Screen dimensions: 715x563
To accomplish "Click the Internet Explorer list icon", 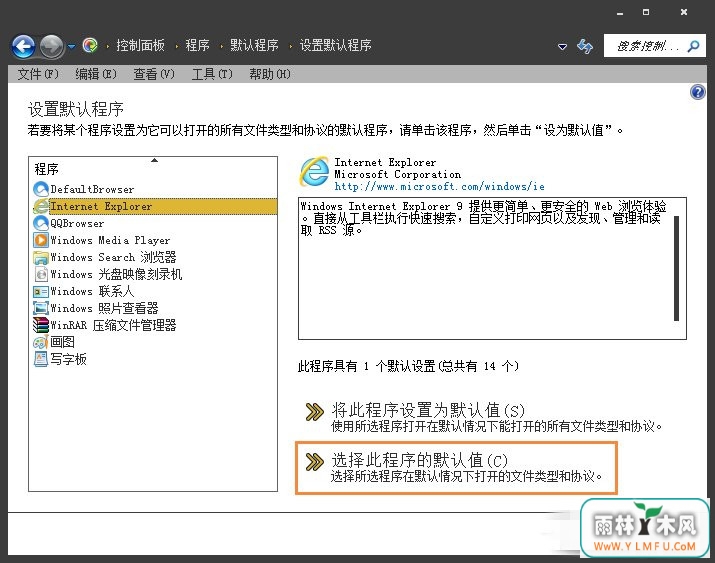I will 41,206.
